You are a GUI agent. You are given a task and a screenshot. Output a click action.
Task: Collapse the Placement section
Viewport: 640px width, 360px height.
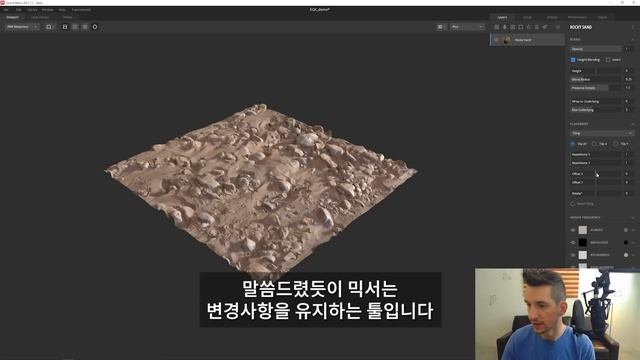point(633,124)
